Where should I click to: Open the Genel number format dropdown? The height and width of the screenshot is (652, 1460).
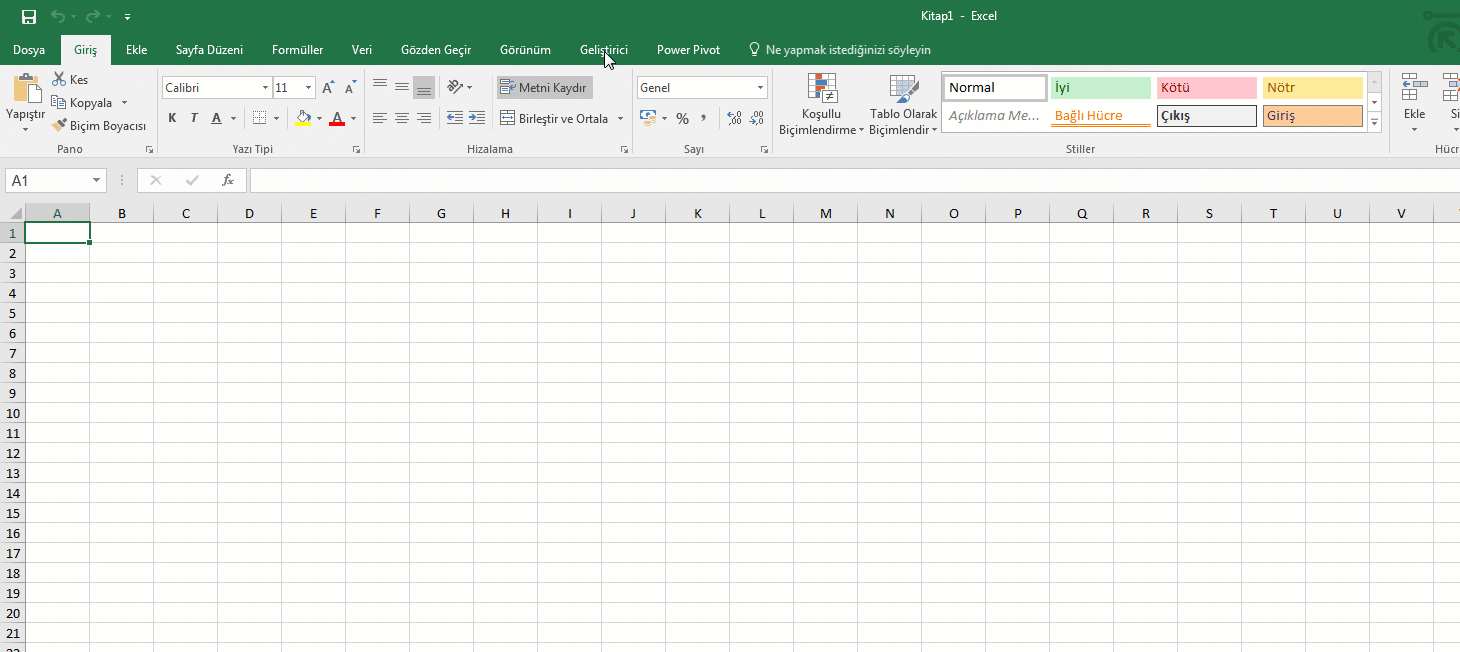point(760,88)
